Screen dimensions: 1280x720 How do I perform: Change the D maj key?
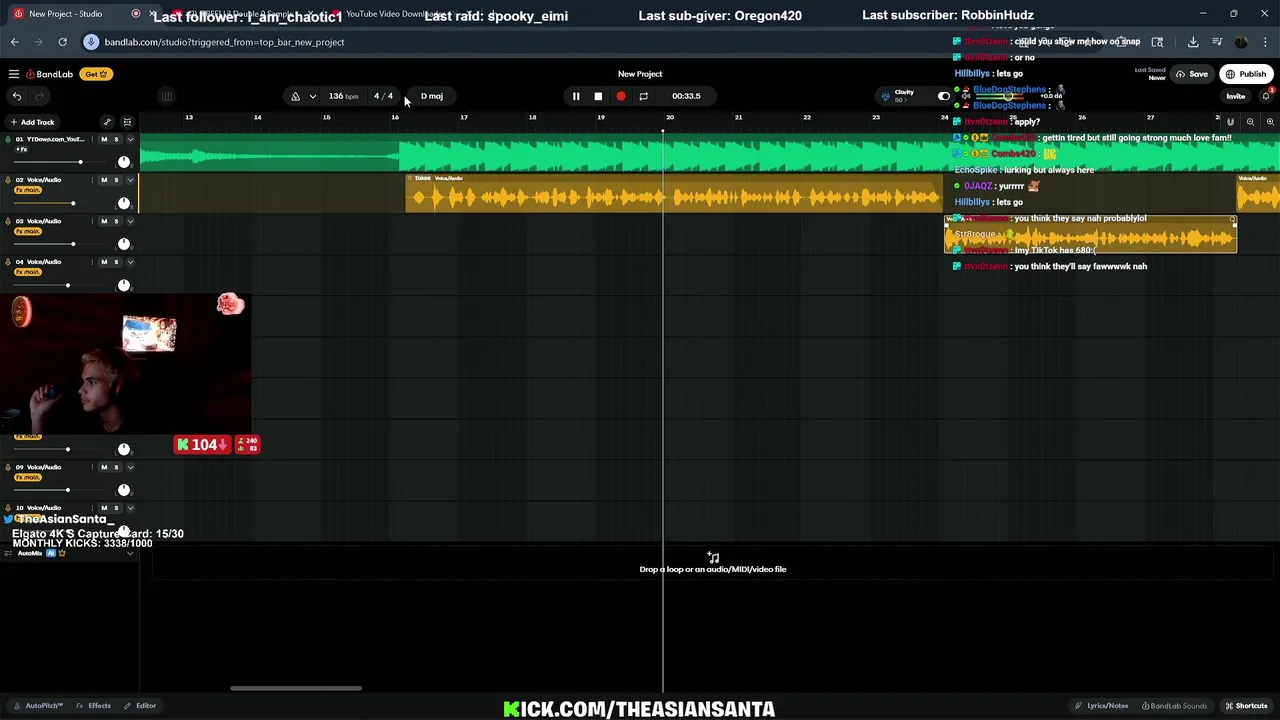pos(432,96)
